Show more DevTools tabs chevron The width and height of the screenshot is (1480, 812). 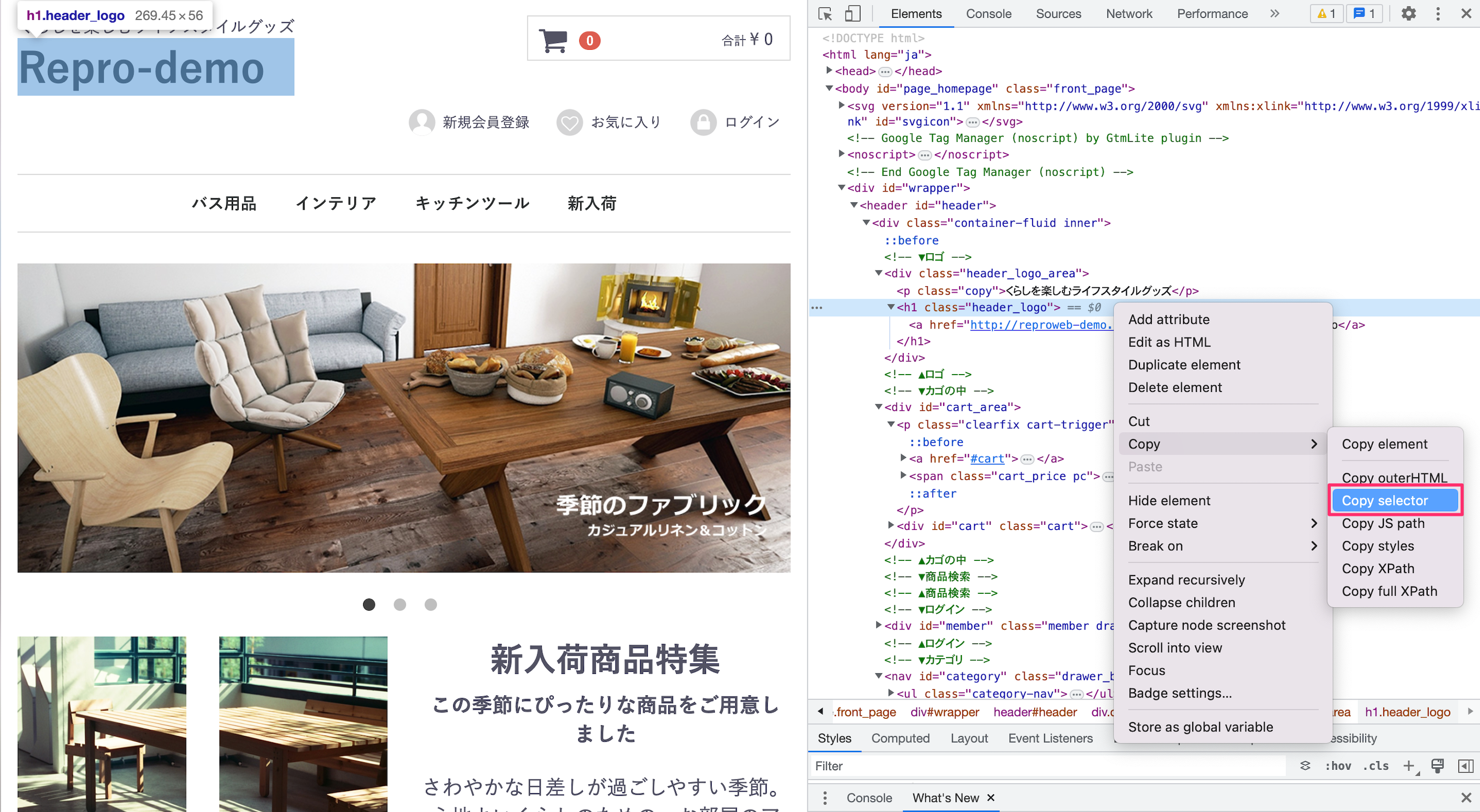1274,13
